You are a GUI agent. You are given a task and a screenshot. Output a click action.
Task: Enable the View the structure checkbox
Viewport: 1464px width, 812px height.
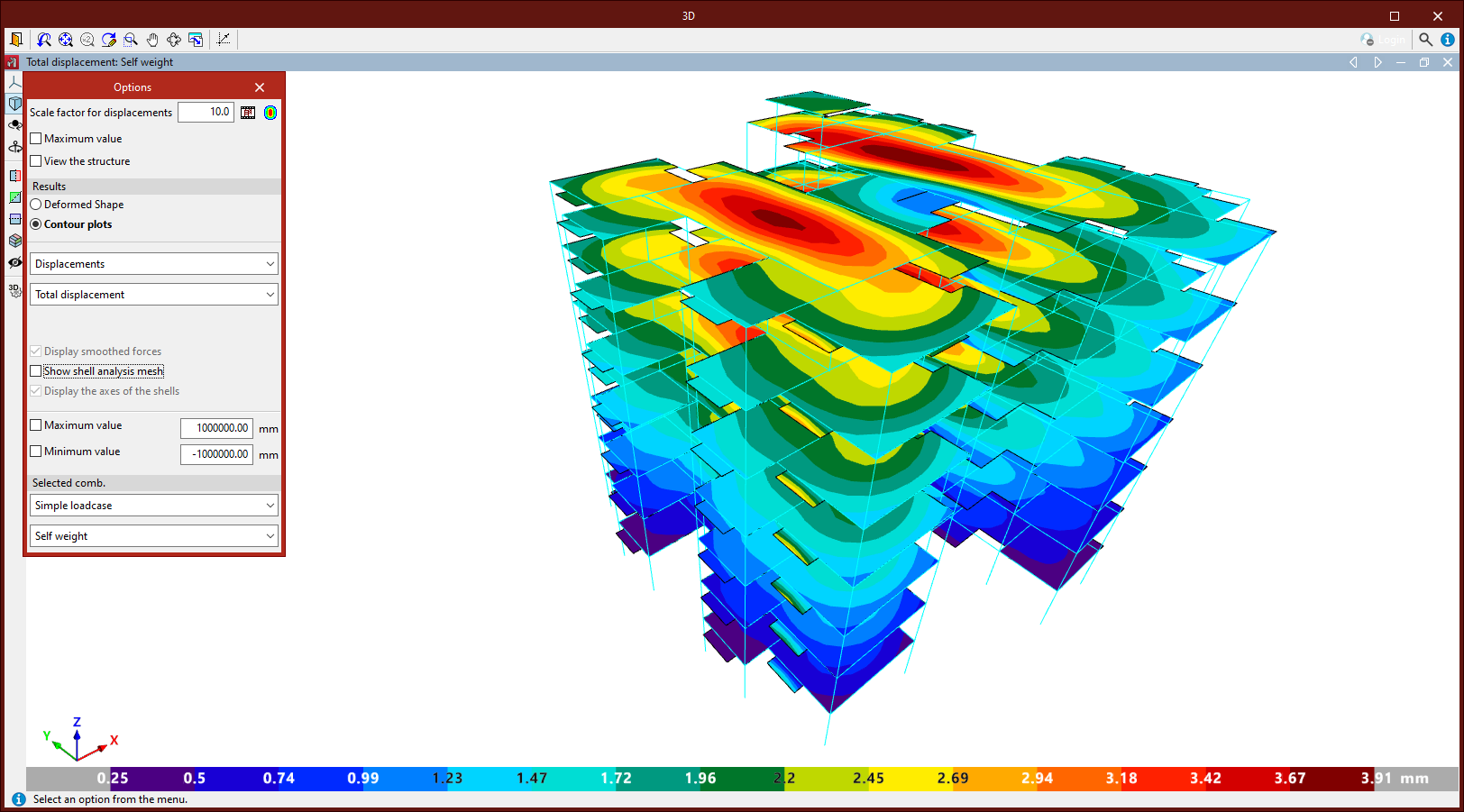point(36,161)
